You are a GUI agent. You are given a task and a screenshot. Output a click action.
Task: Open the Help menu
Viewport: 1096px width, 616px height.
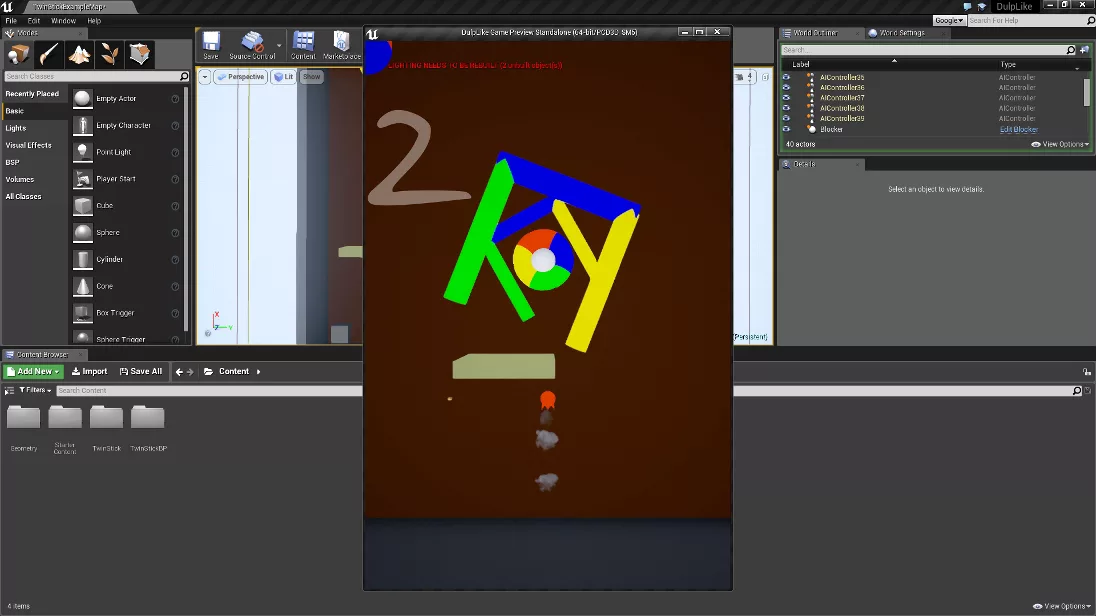pos(94,21)
